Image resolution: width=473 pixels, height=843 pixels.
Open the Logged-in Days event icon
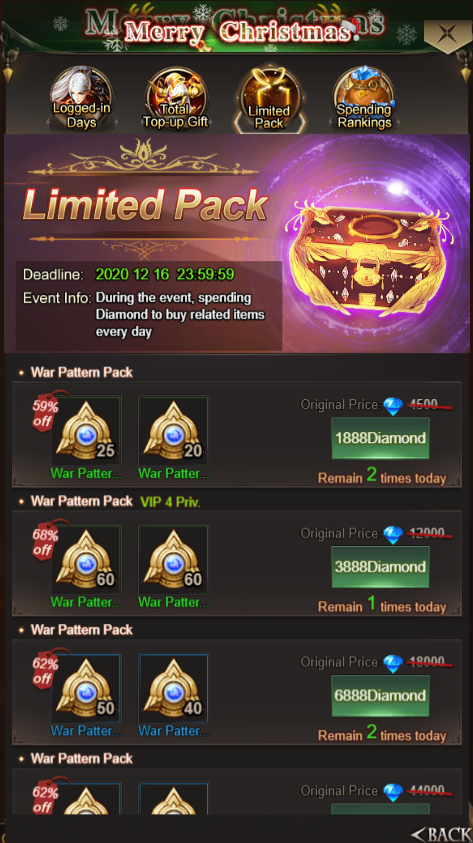coord(82,99)
